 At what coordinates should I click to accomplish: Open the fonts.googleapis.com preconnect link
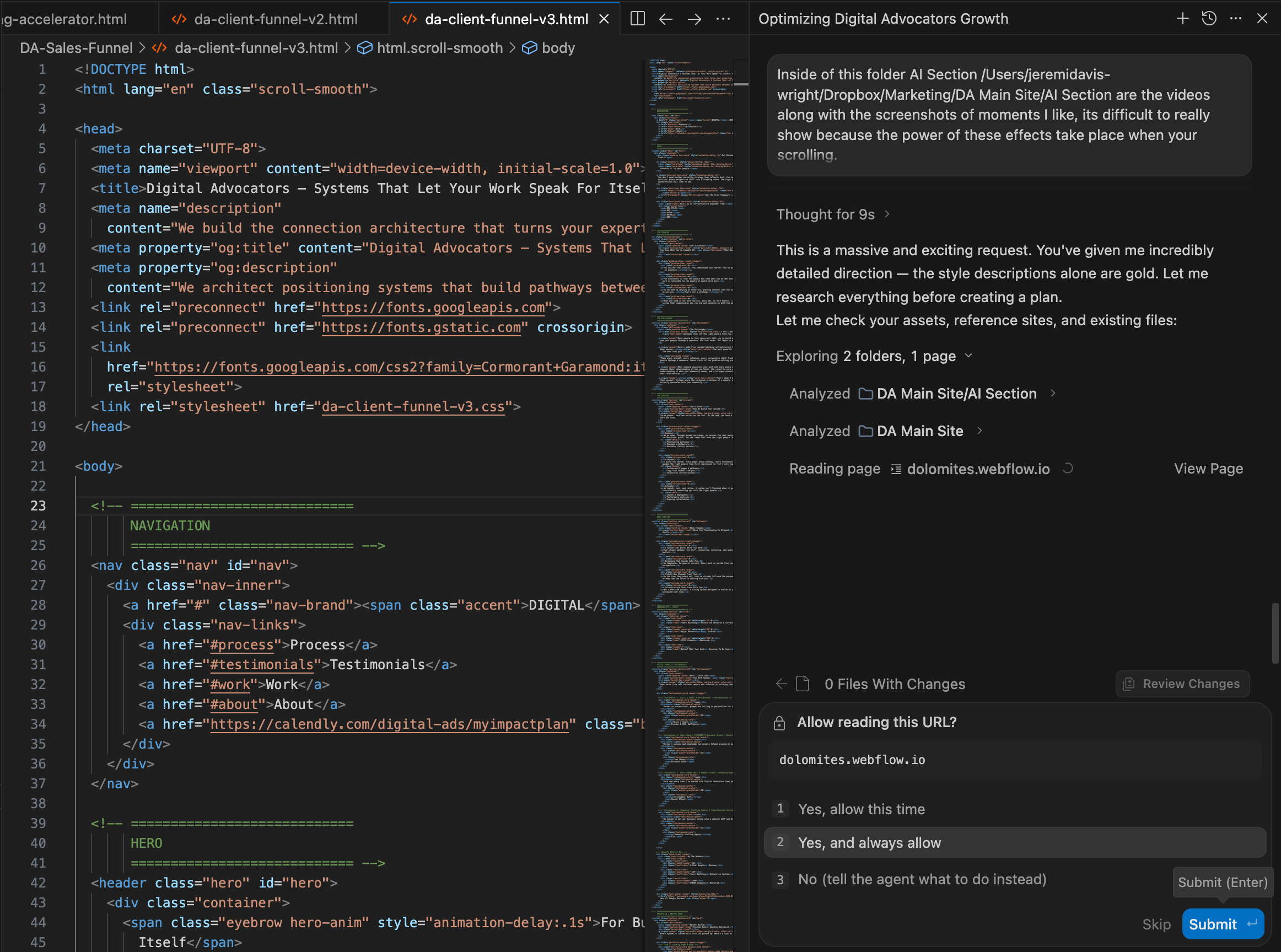433,307
